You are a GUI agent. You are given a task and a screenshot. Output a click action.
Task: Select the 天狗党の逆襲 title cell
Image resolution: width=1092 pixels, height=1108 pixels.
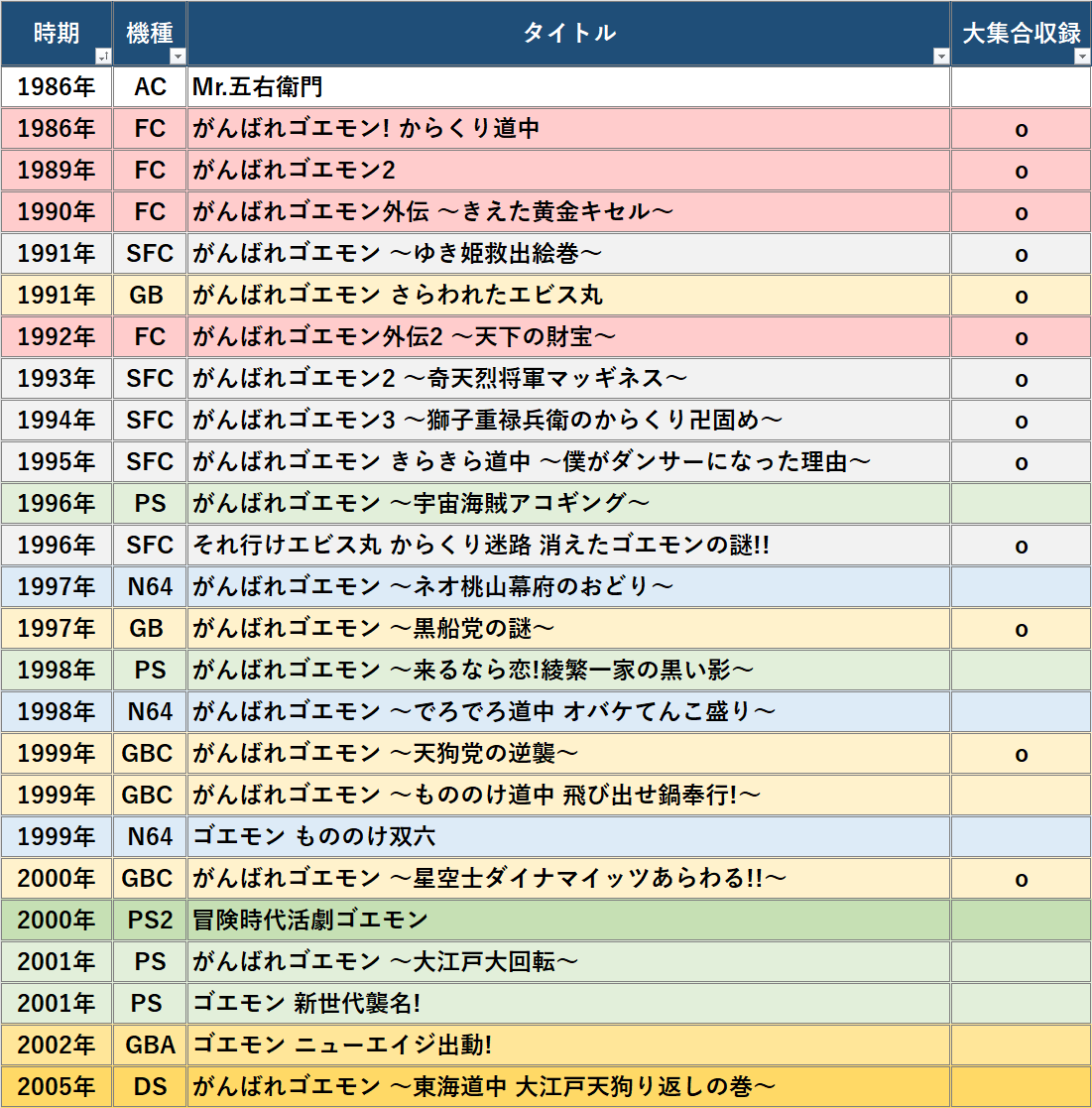[568, 754]
